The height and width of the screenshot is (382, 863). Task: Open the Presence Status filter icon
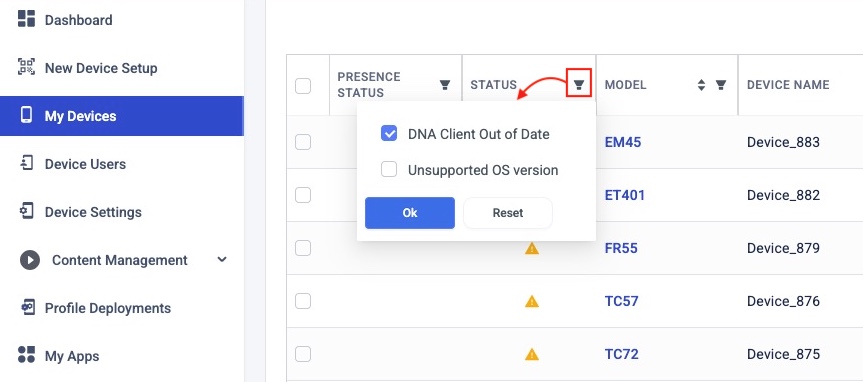point(445,85)
